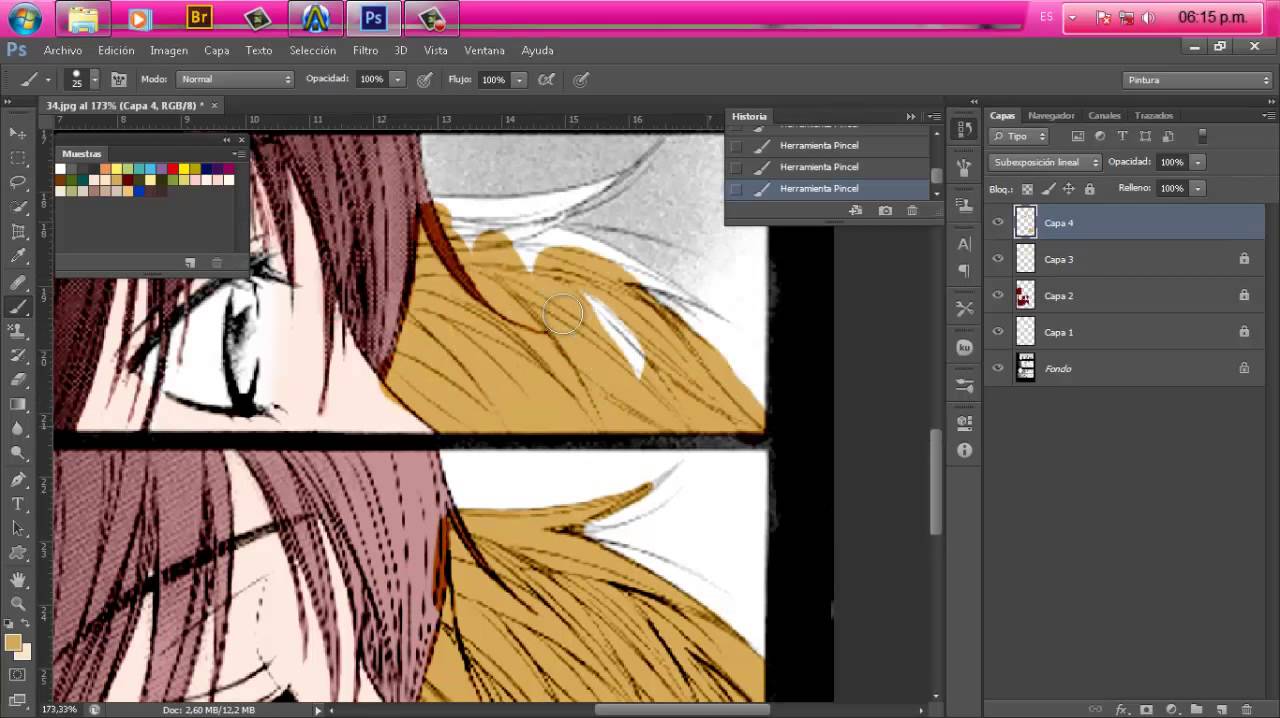Select the Dodge tool

(x=18, y=453)
